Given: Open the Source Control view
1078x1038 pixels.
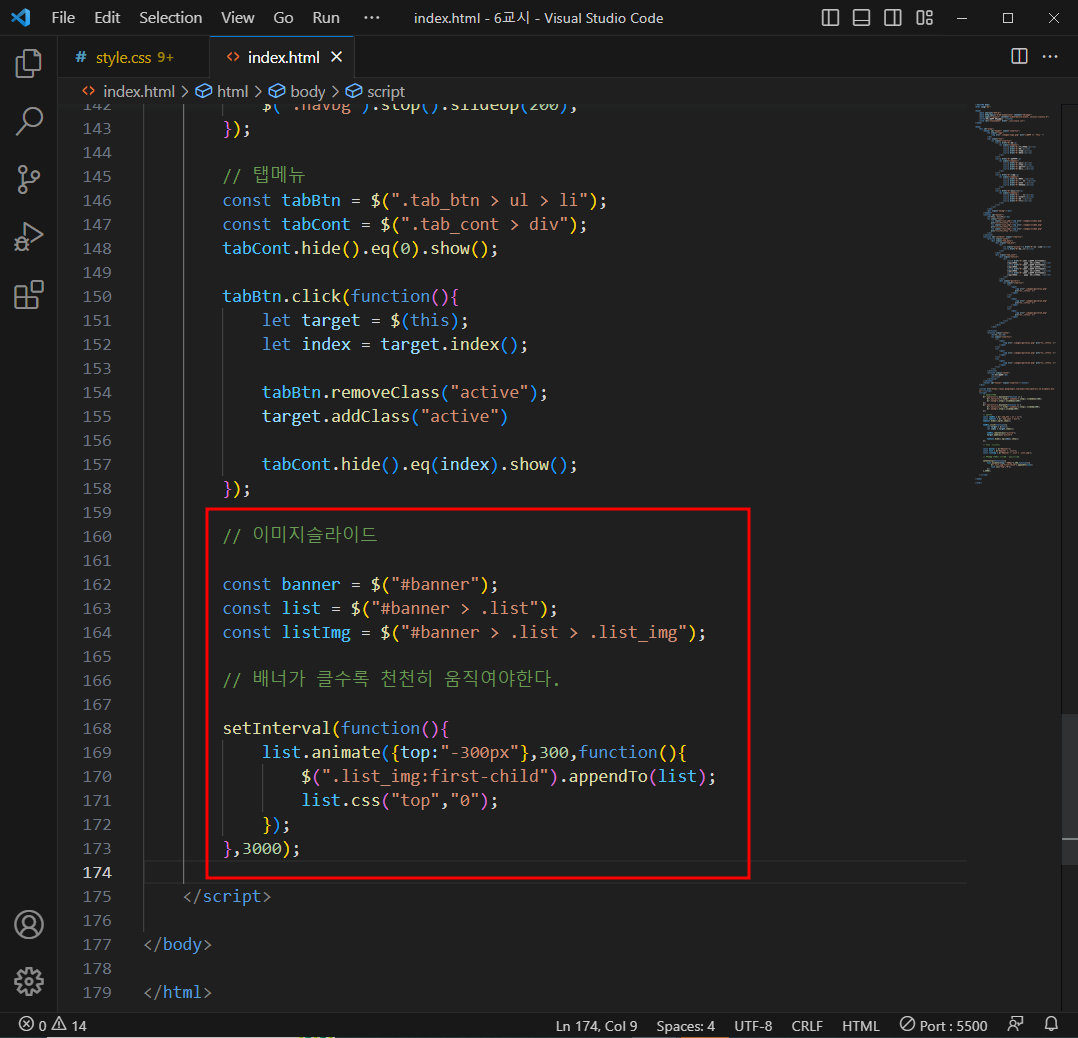Looking at the screenshot, I should pos(28,179).
